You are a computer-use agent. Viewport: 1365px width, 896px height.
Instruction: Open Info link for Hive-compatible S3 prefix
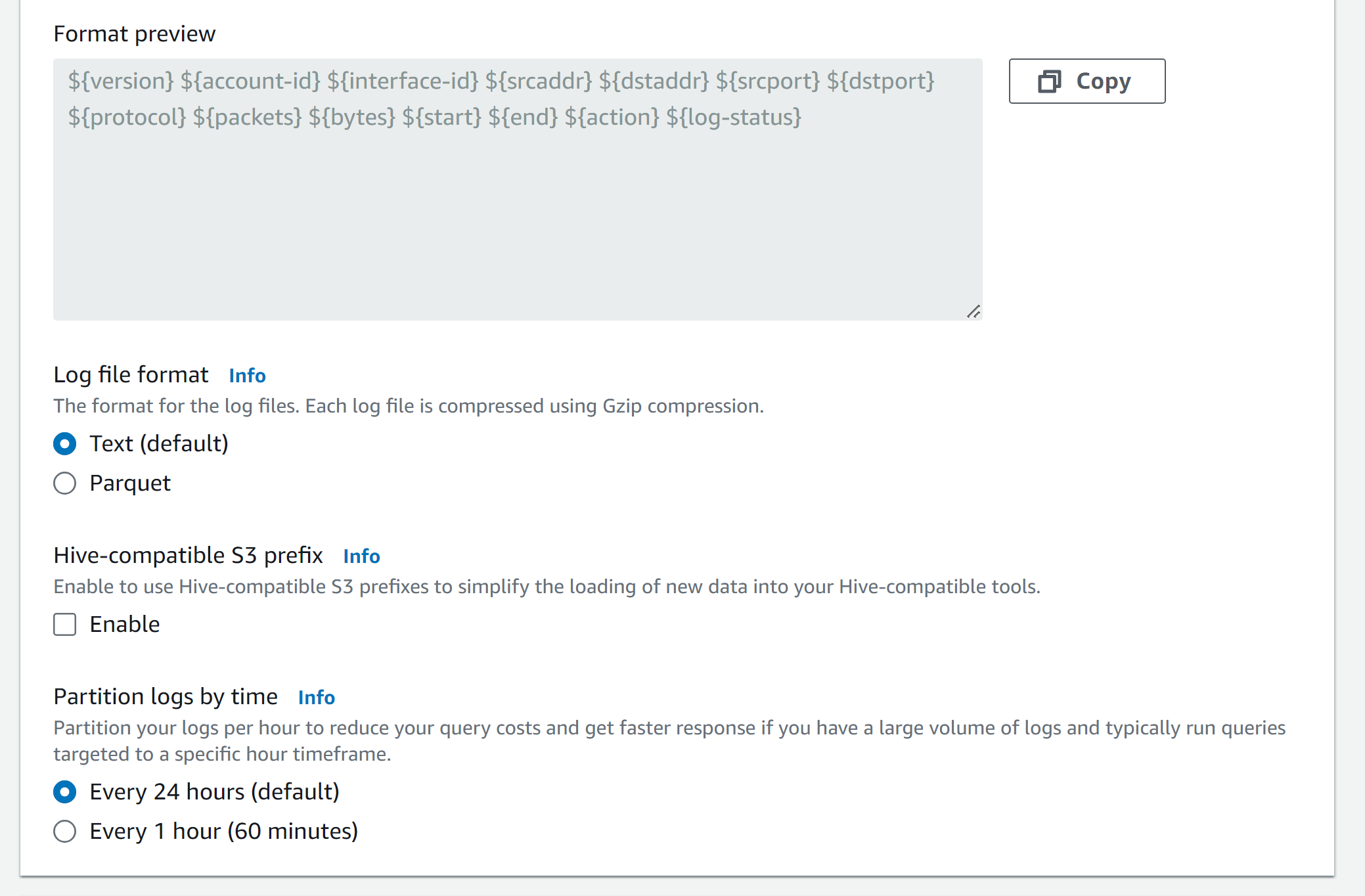pos(361,556)
